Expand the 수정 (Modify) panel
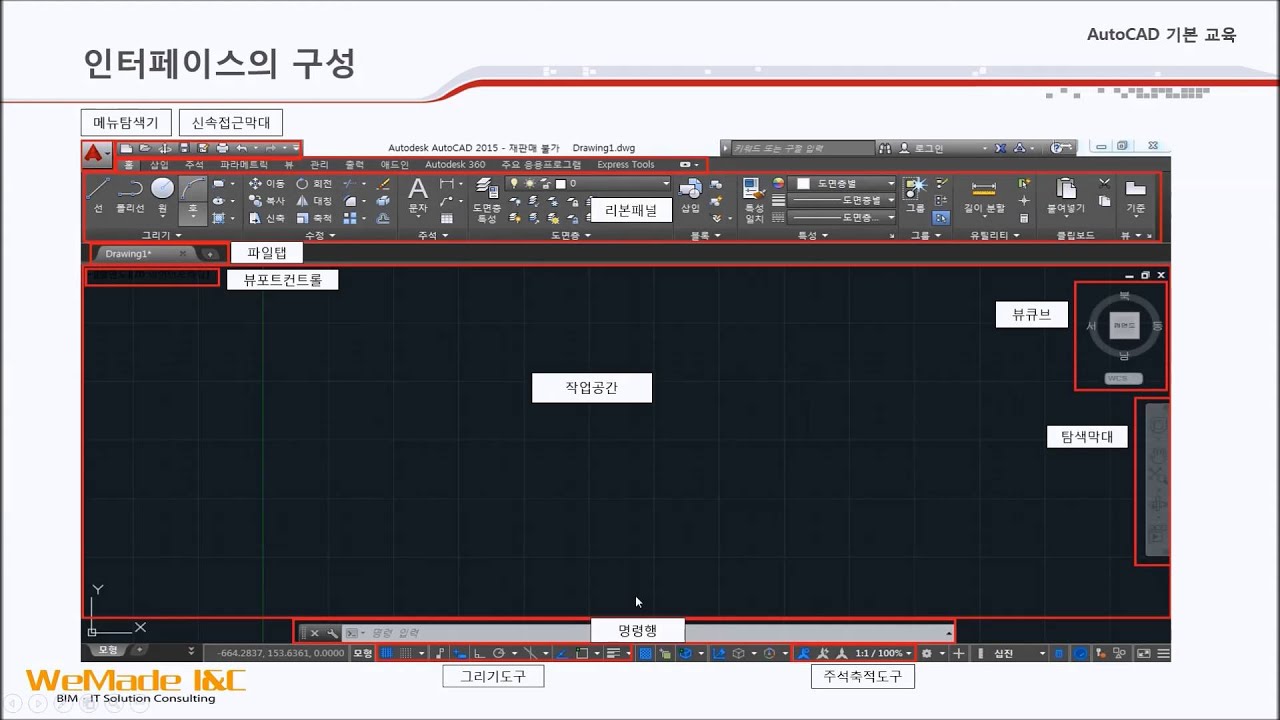The width and height of the screenshot is (1280, 720). point(320,236)
